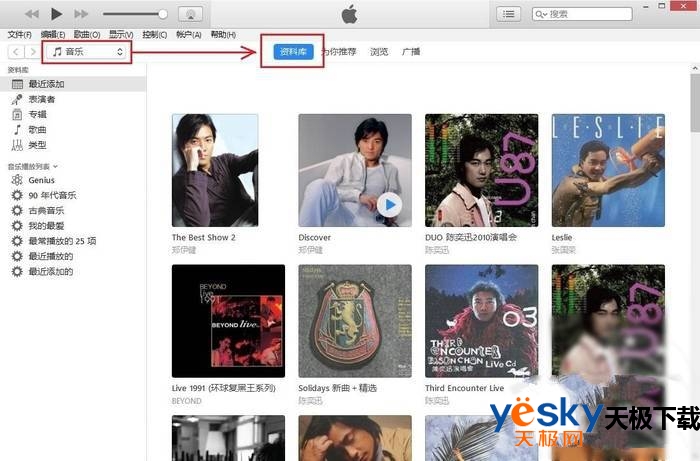Image resolution: width=700 pixels, height=461 pixels.
Task: Click the rewind previous track button
Action: (x=31, y=14)
